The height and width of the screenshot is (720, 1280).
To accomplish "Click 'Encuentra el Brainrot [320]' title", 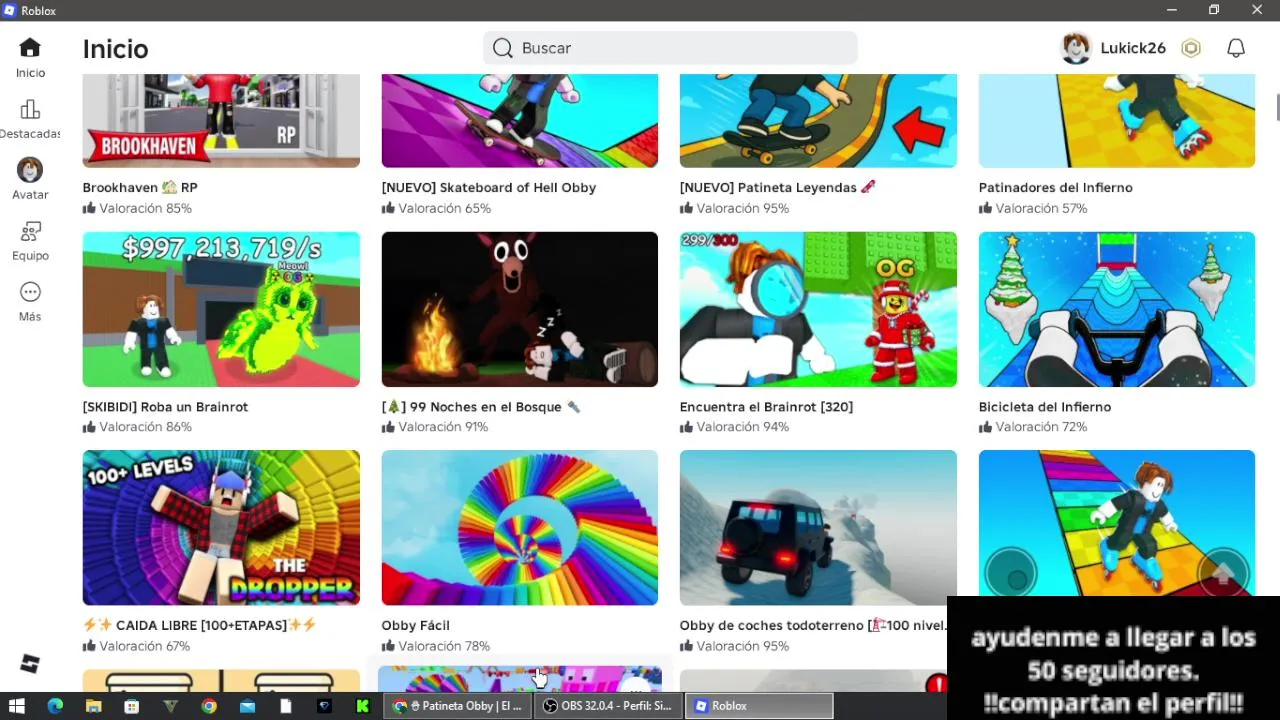I will coord(766,407).
